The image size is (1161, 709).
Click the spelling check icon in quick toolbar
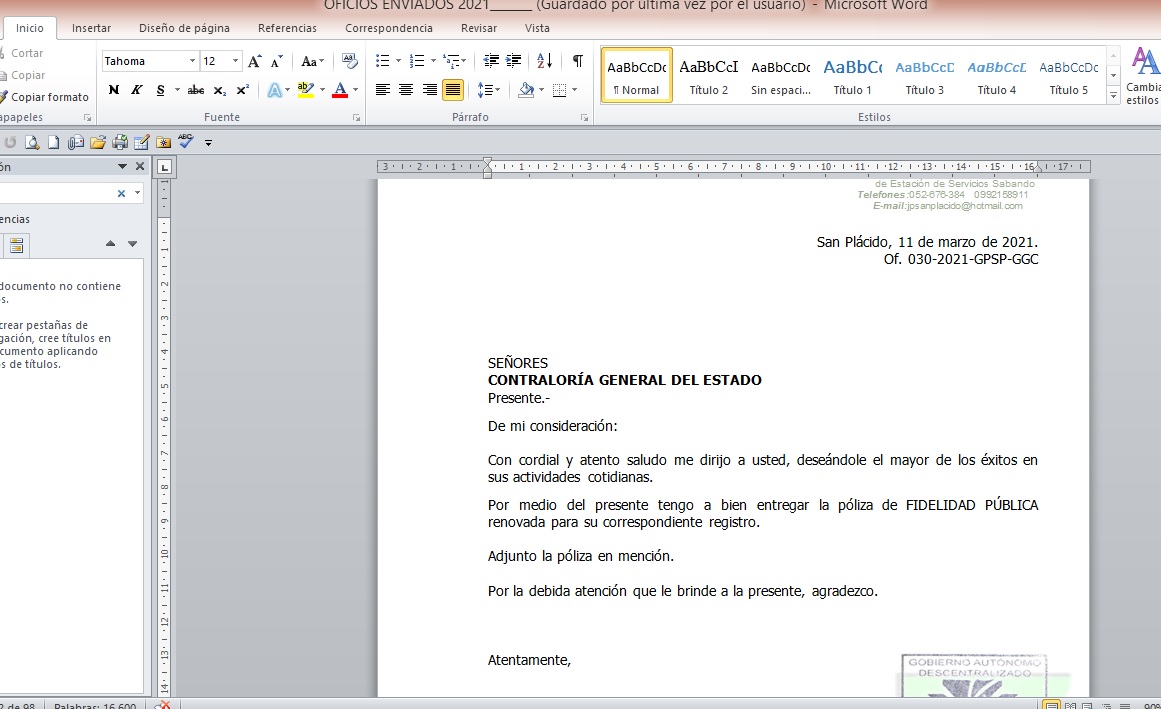[186, 141]
